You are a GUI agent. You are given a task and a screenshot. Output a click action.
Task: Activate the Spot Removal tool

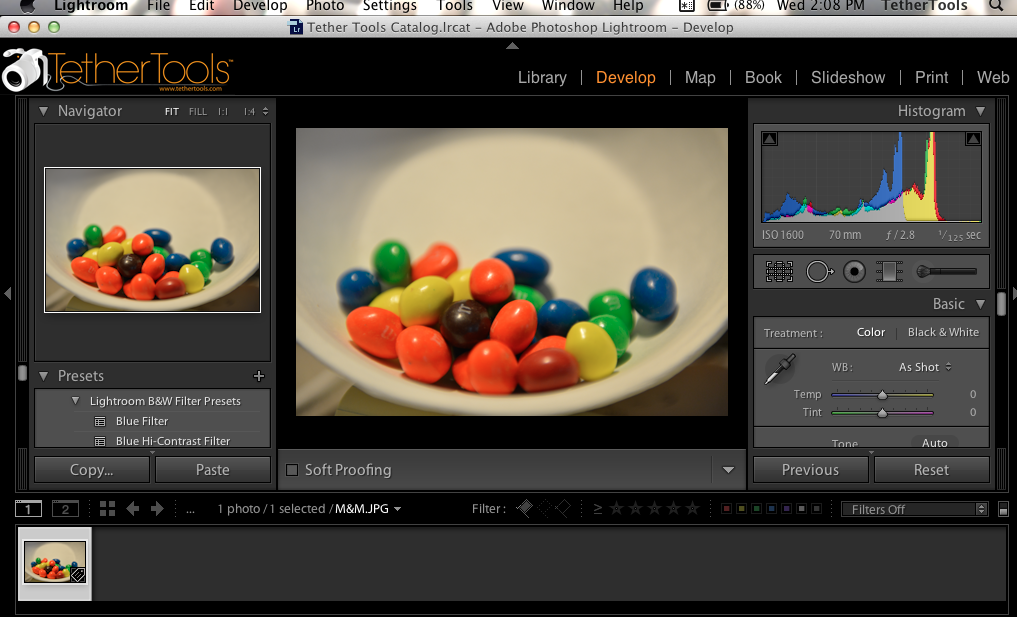point(819,271)
